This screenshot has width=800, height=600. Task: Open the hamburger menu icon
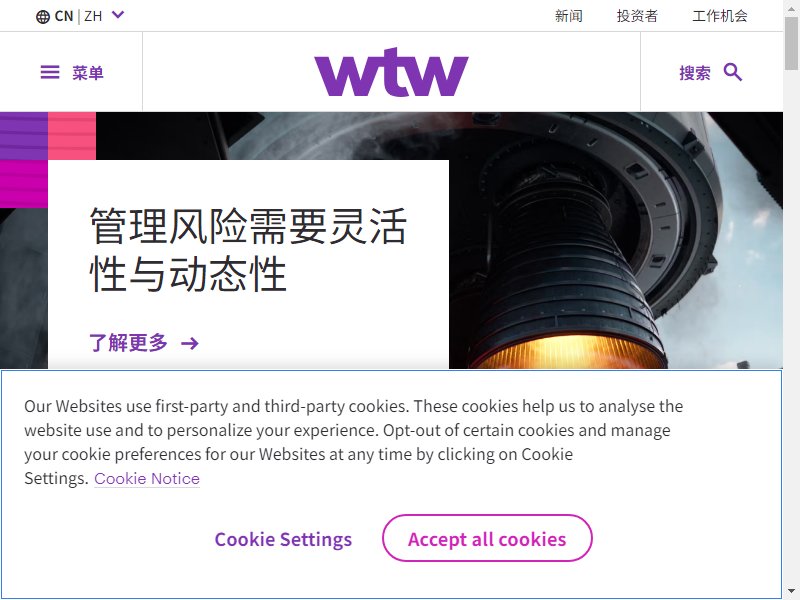pos(50,72)
